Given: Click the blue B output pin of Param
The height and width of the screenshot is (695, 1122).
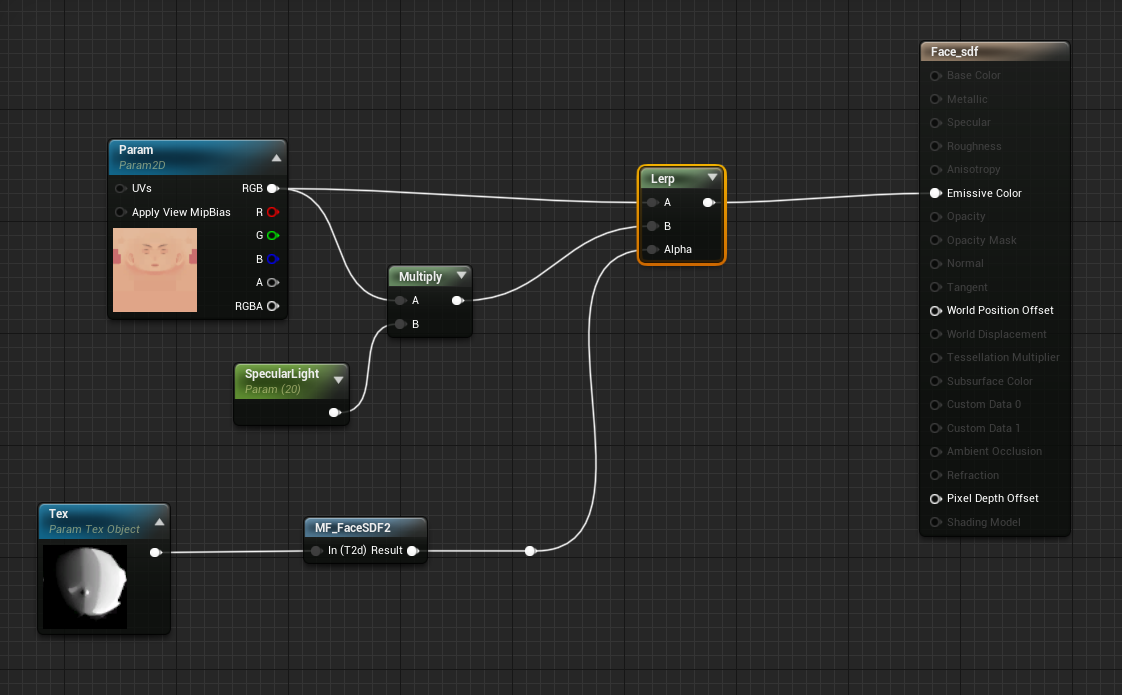Looking at the screenshot, I should point(272,258).
